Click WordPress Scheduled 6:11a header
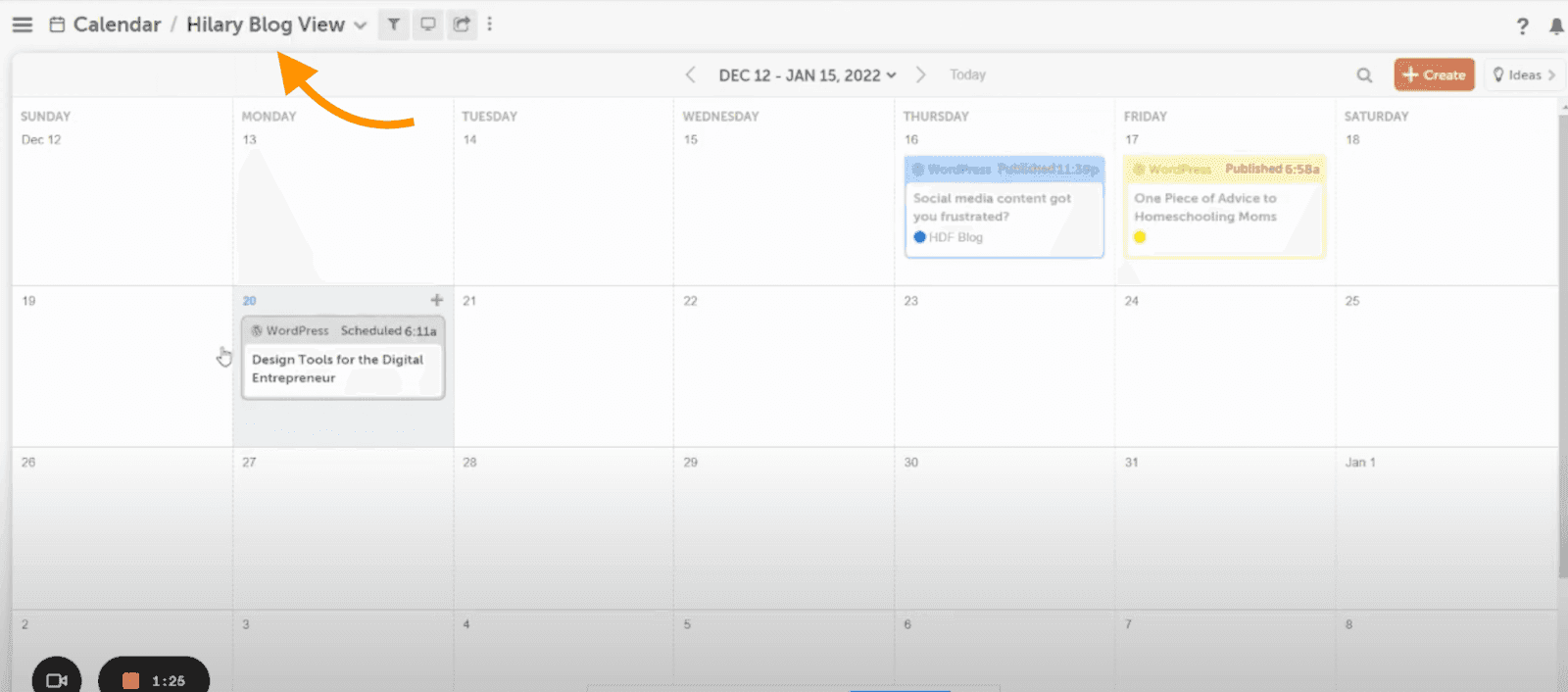Screen dimensions: 1568x692 click(343, 330)
